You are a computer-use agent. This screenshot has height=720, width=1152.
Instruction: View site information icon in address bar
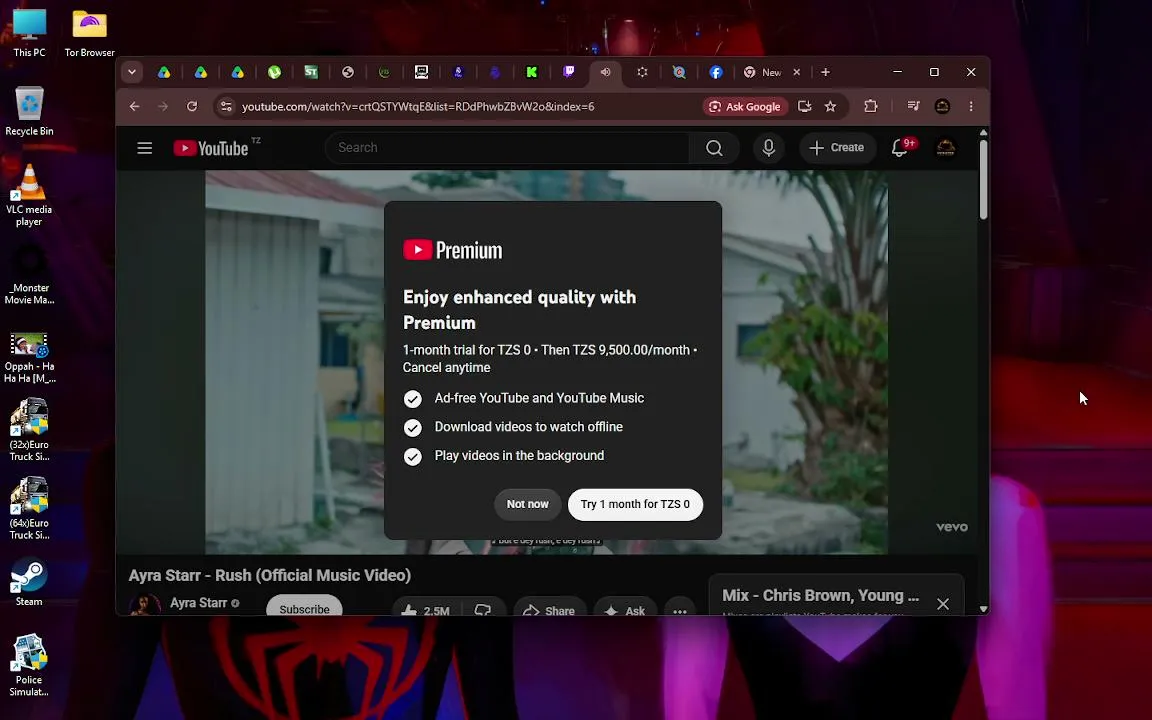coord(226,107)
